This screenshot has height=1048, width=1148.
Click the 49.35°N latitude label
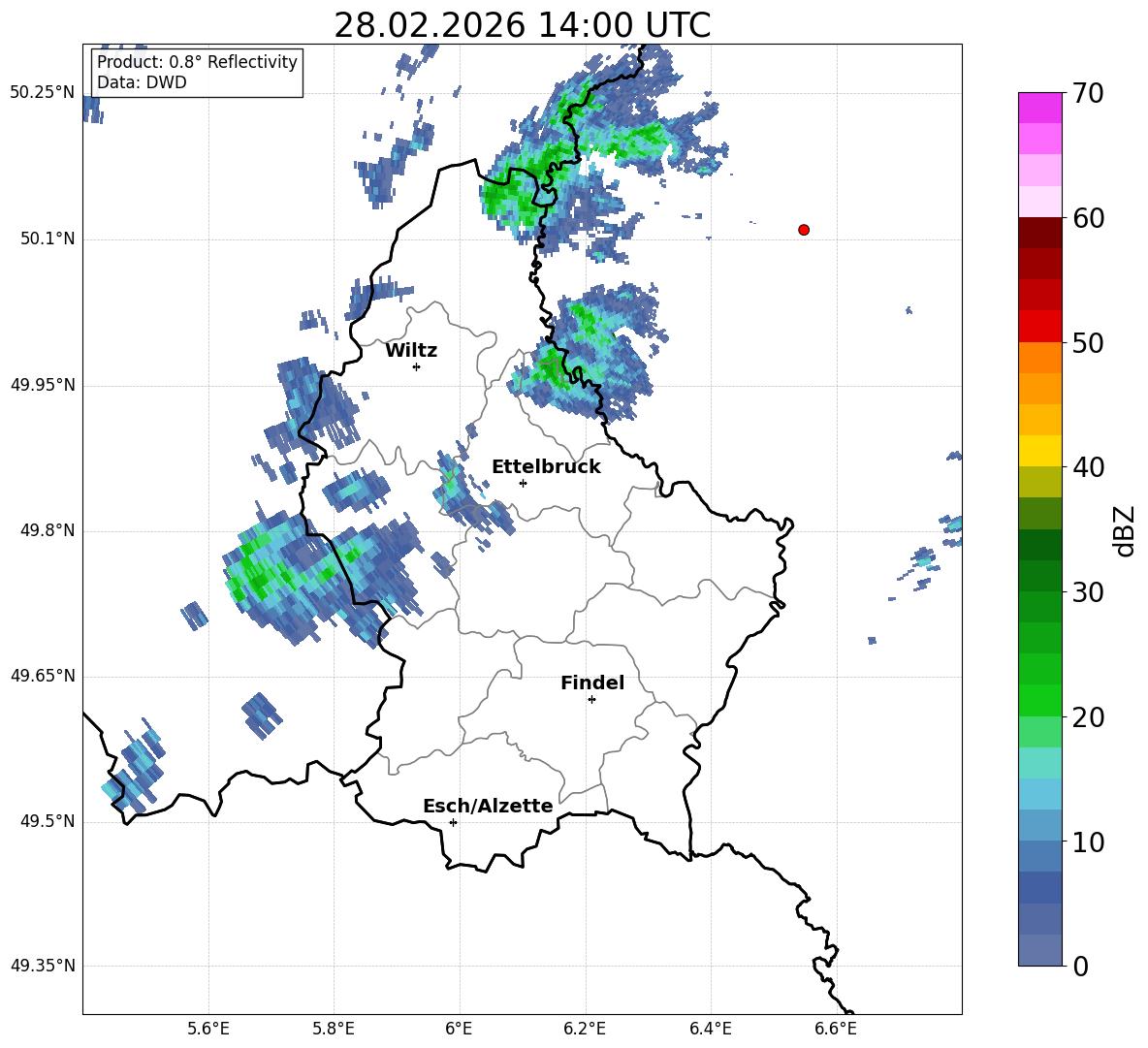43,966
